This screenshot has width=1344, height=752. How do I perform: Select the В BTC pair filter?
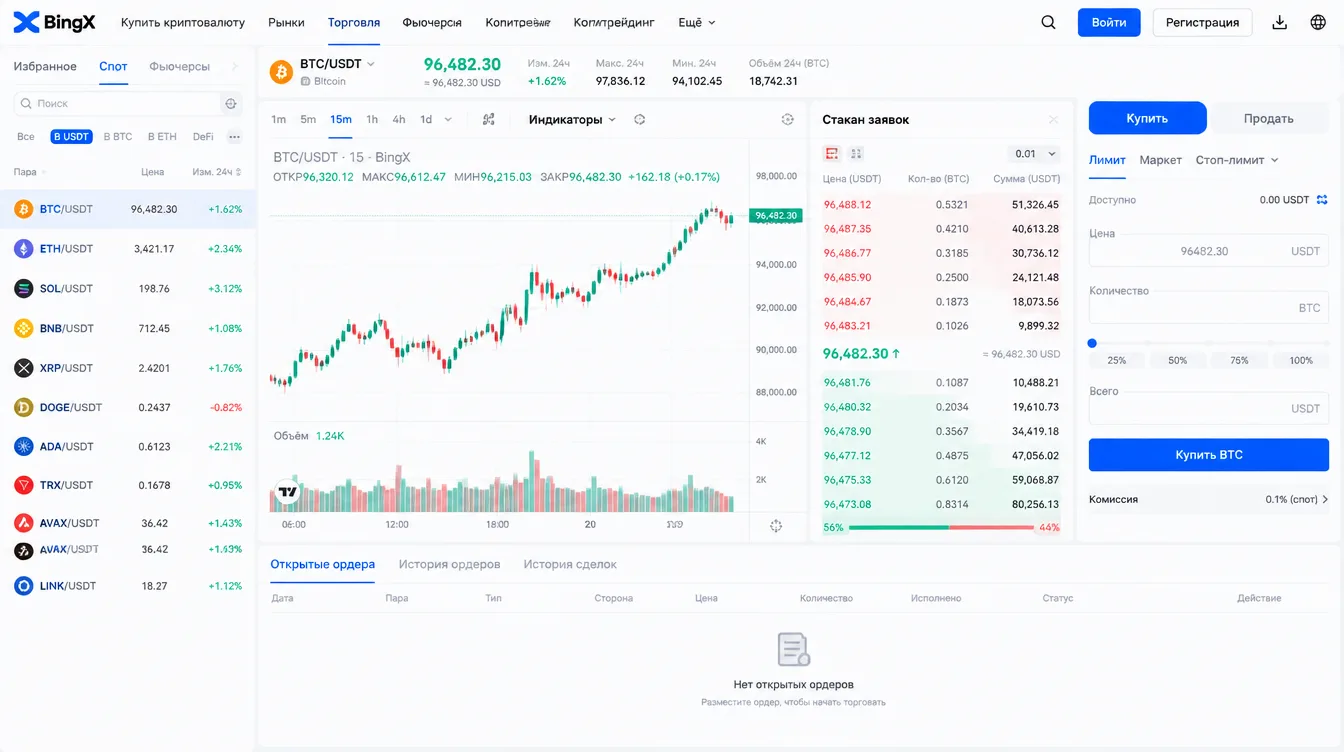(x=118, y=137)
